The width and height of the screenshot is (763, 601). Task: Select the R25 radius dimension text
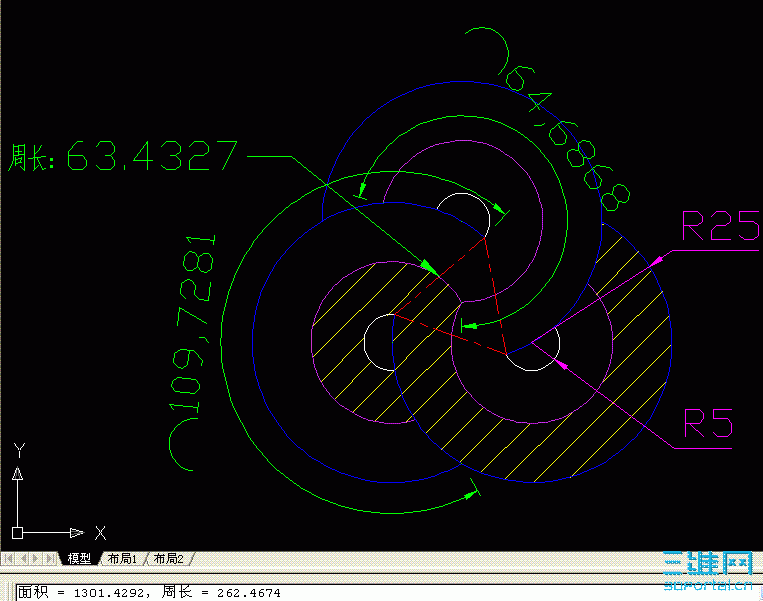tap(720, 226)
